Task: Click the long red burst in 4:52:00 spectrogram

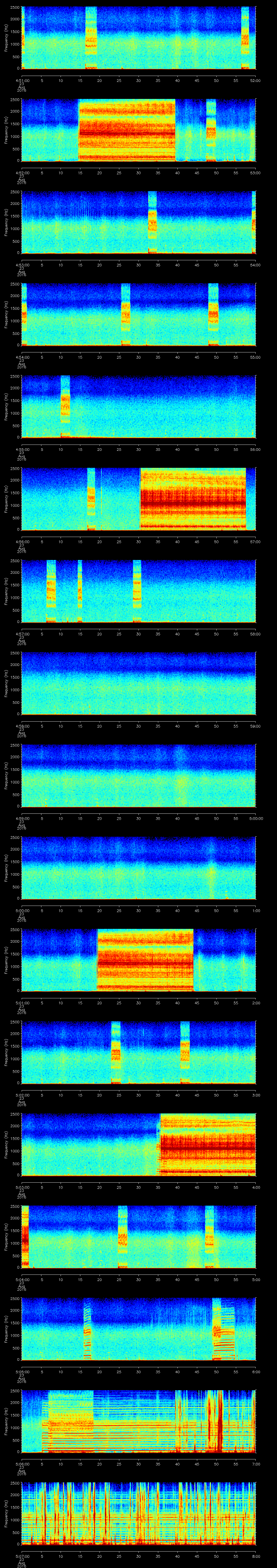Action: tap(127, 130)
